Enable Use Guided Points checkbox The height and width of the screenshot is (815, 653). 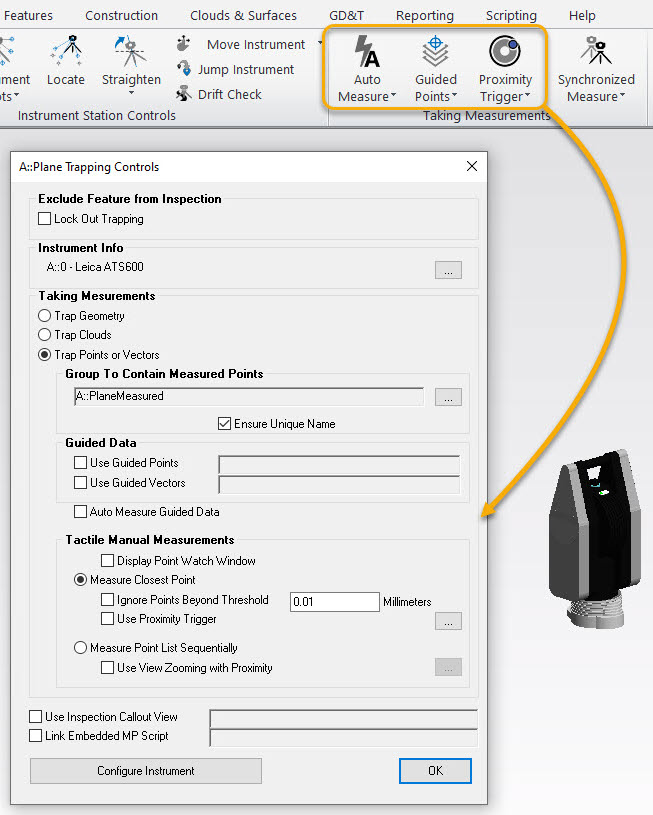(x=81, y=463)
